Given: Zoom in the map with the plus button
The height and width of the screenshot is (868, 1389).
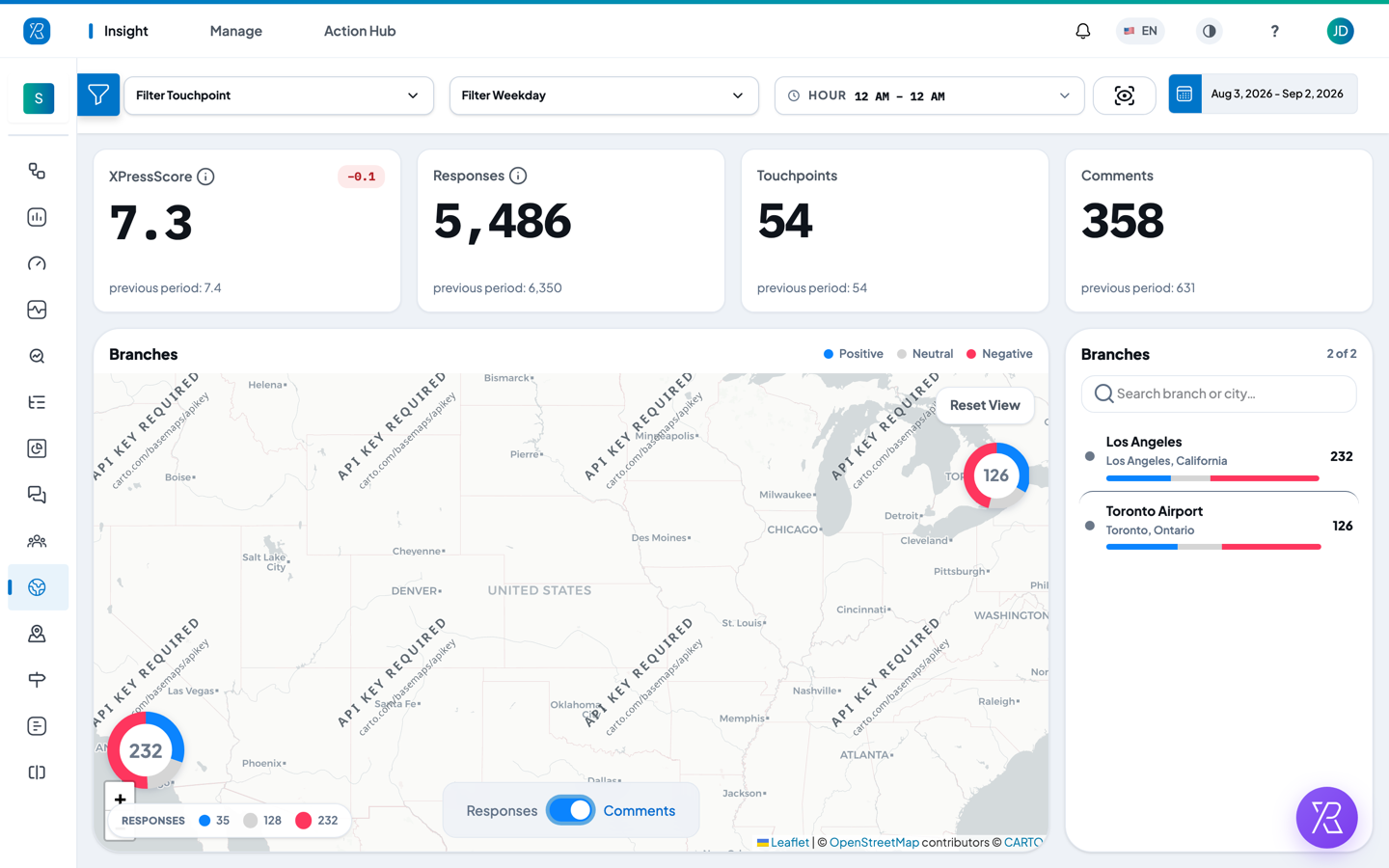Looking at the screenshot, I should pos(120,799).
